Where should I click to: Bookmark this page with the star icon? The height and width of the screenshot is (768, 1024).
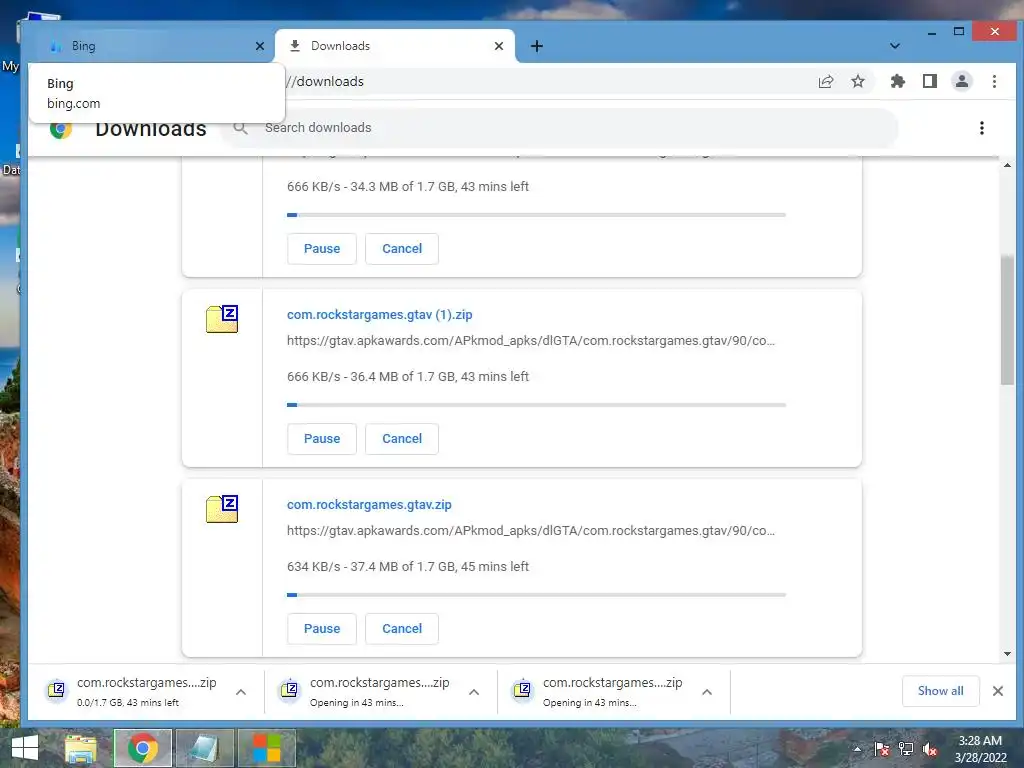coord(858,81)
